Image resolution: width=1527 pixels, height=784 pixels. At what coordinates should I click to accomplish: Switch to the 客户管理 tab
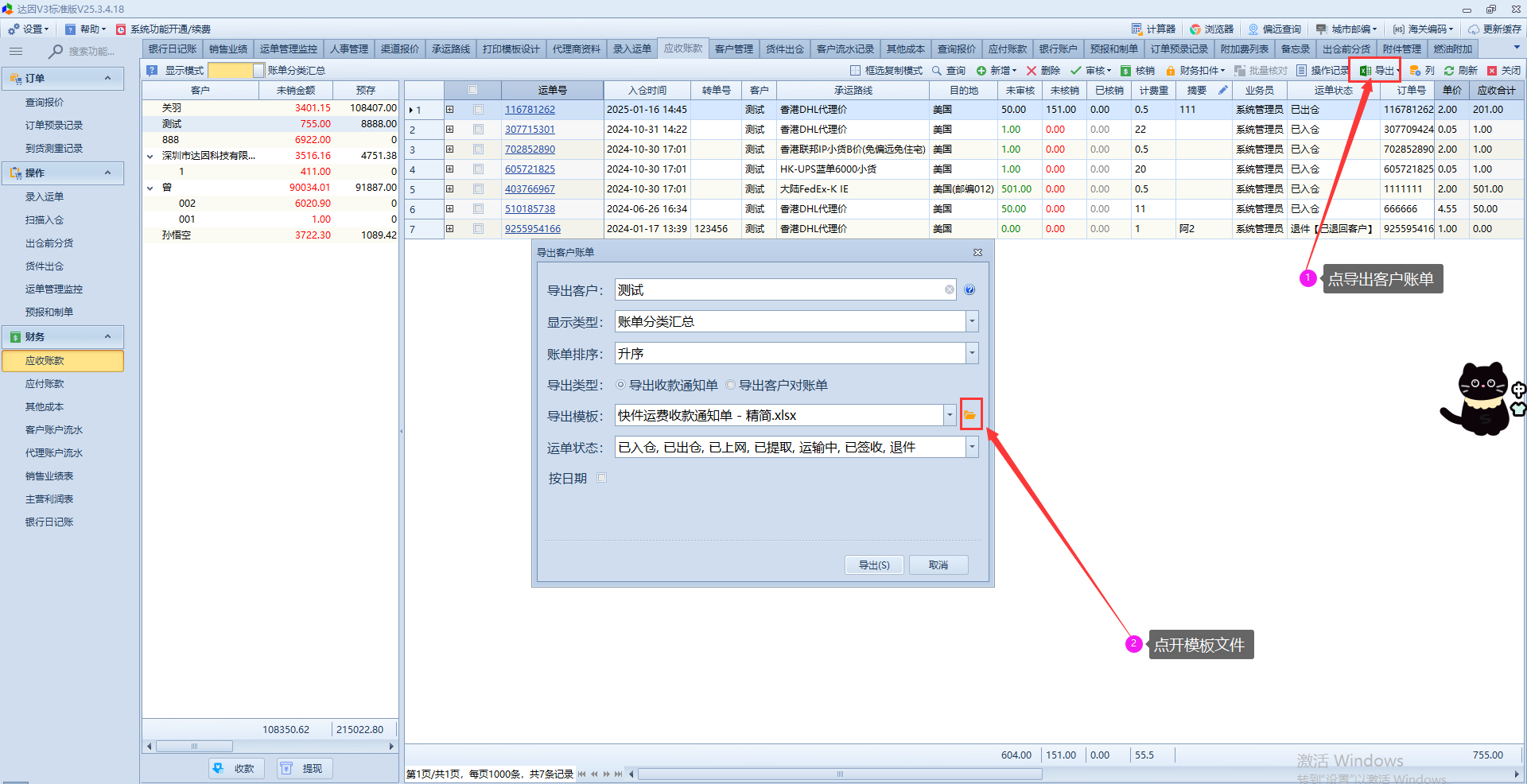(x=733, y=49)
